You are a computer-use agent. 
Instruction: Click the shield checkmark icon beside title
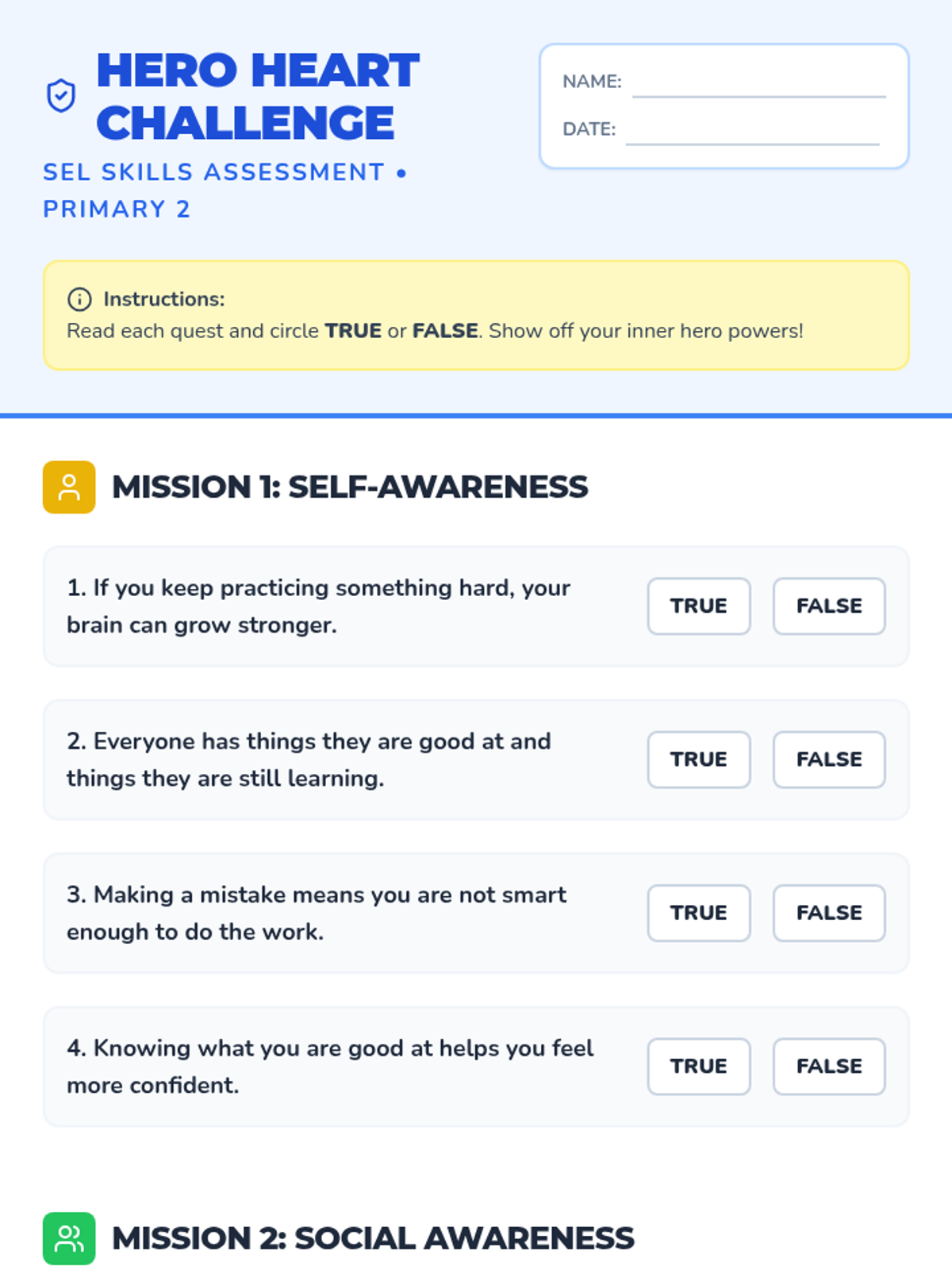(x=61, y=96)
